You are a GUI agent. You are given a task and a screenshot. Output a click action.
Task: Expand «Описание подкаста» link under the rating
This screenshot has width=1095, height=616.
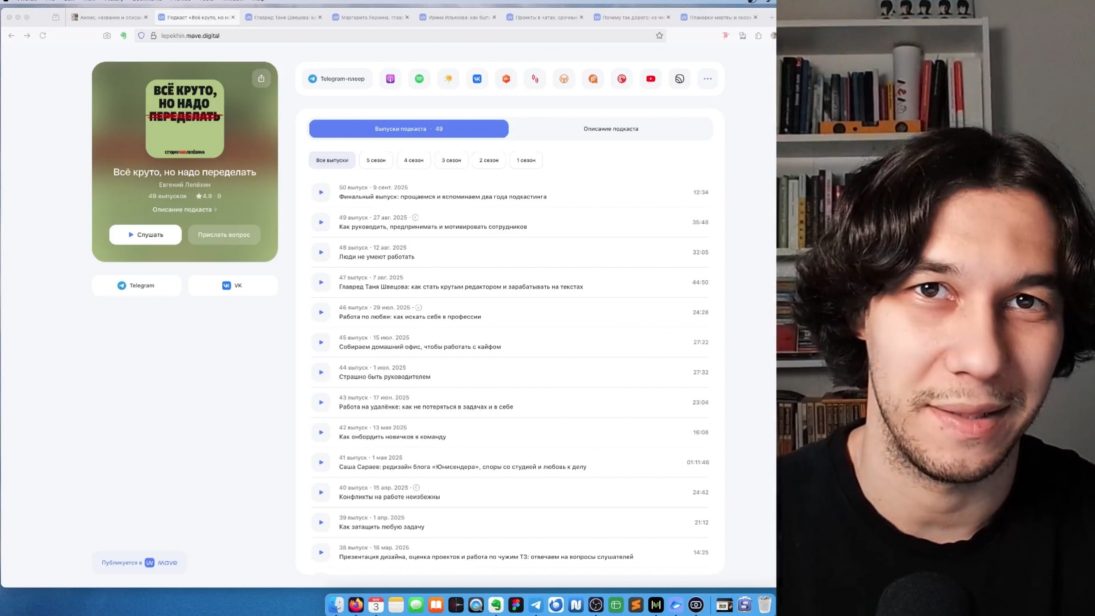184,210
